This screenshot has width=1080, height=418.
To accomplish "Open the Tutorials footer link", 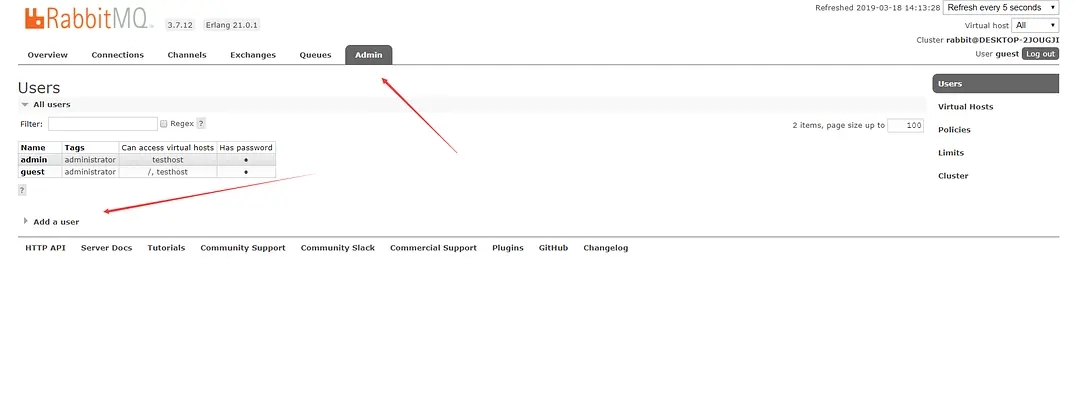I will [x=166, y=248].
